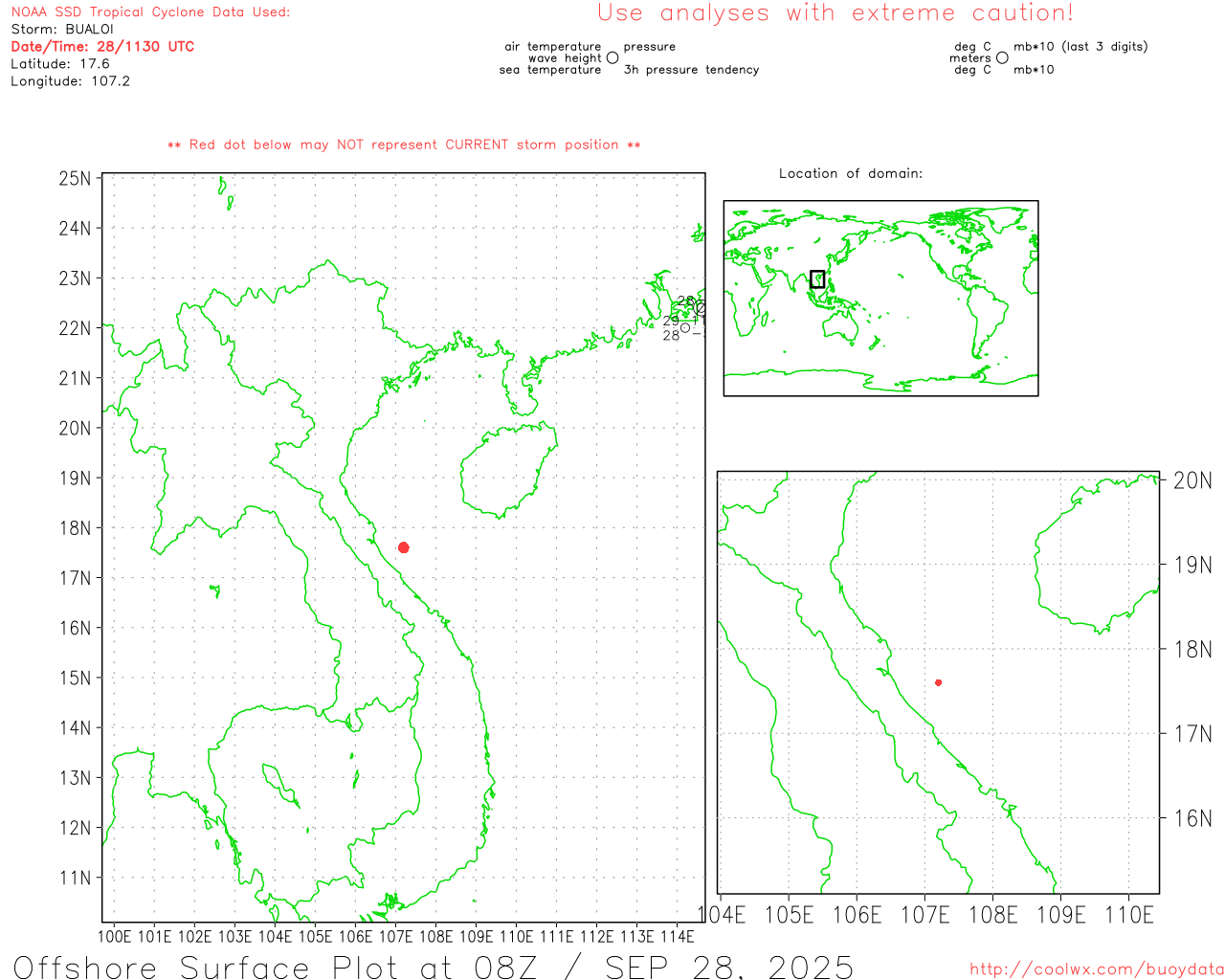
Task: Click the "Longitude: 107.2" text
Action: 70,81
